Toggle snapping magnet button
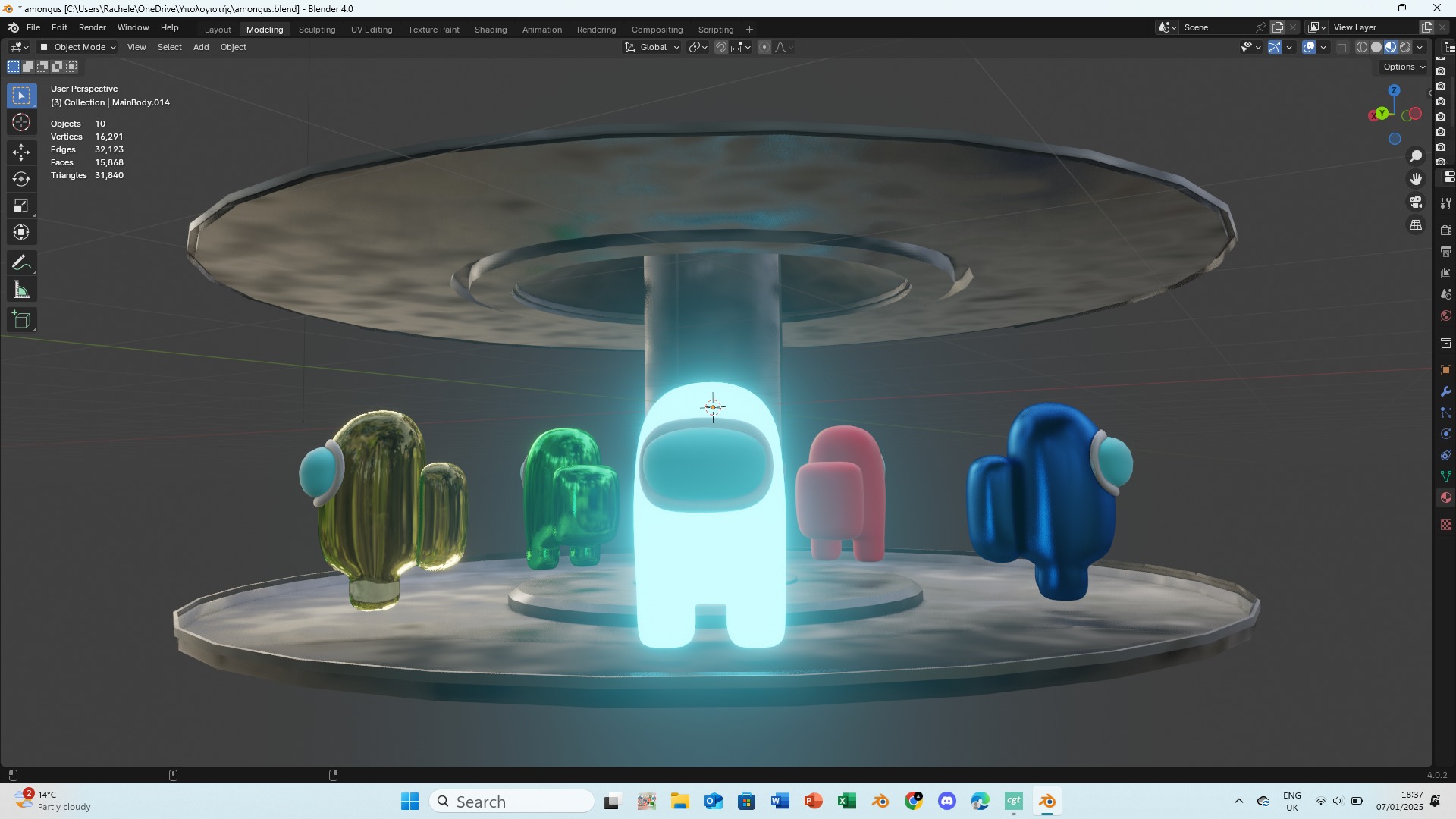The height and width of the screenshot is (819, 1456). 721,47
